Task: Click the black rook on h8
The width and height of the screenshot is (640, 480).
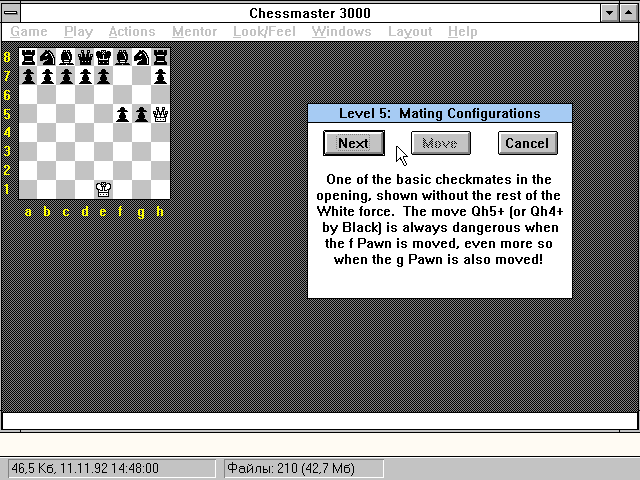Action: [160, 58]
